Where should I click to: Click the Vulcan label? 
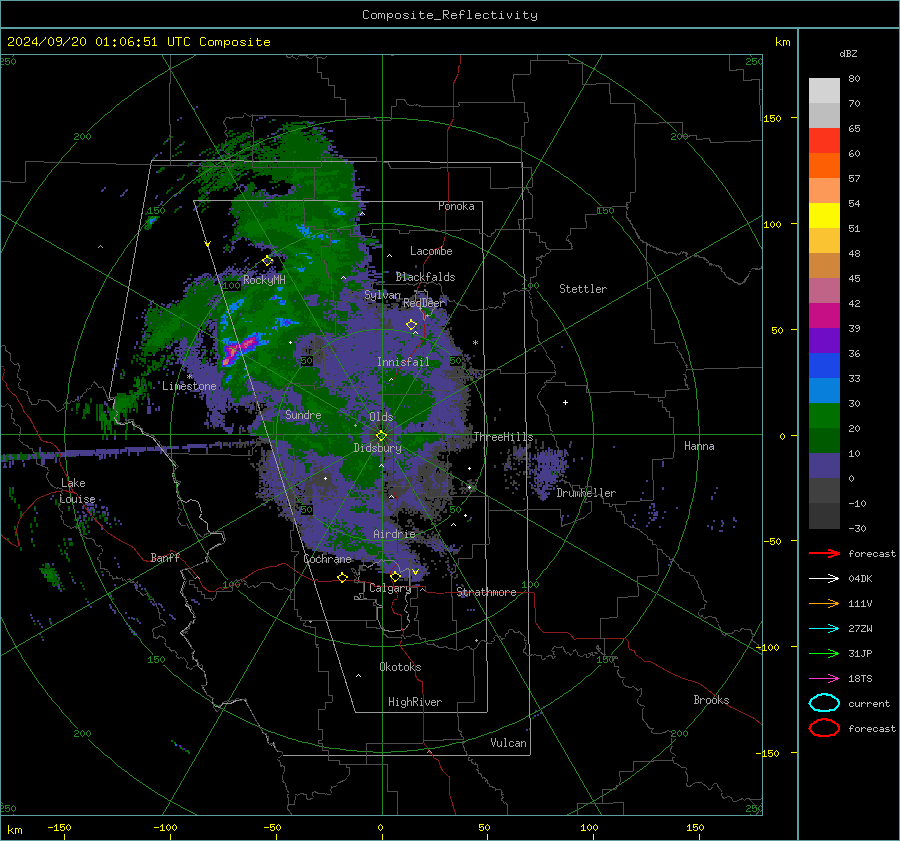[508, 743]
